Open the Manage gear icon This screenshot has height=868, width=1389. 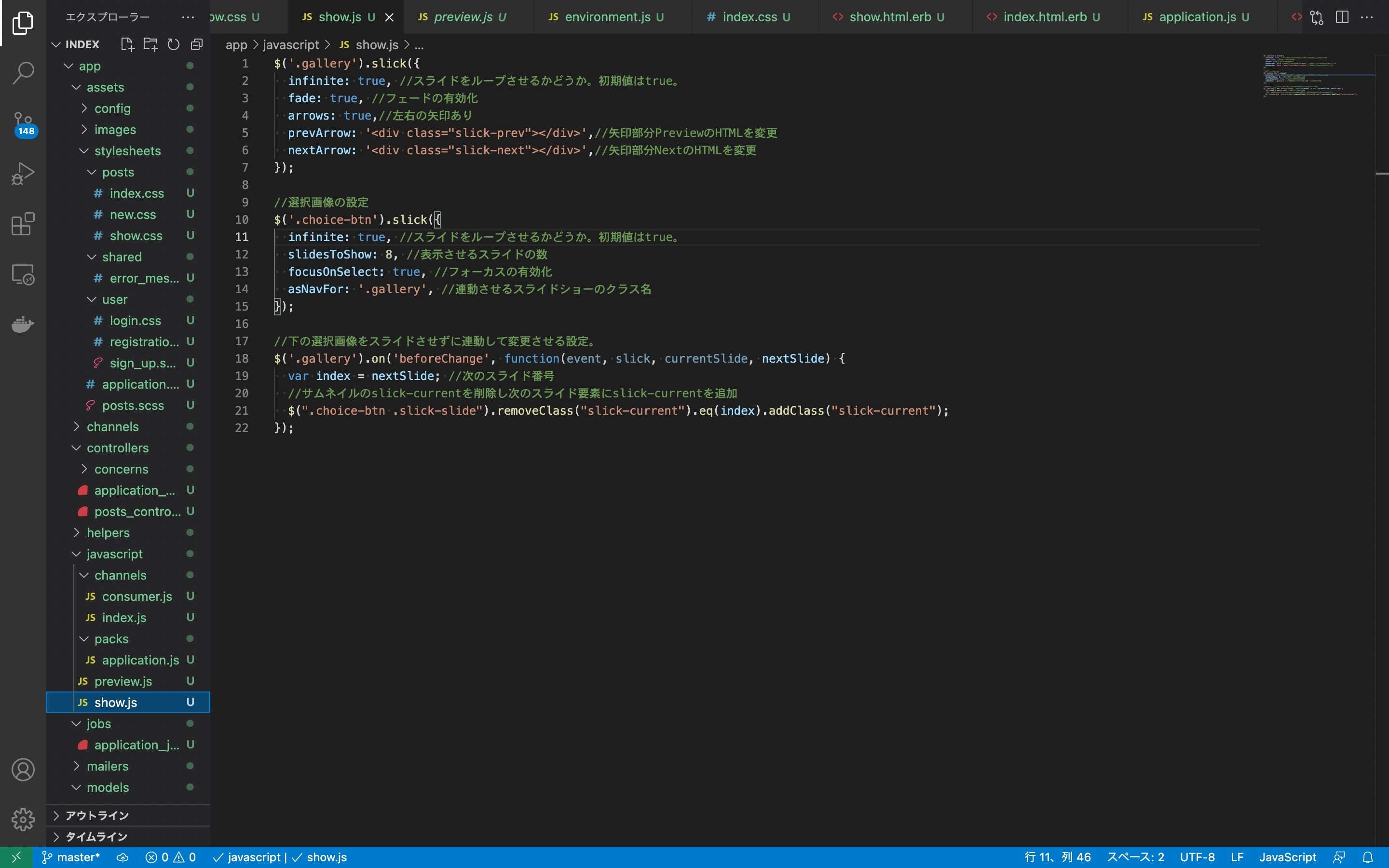coord(23,819)
